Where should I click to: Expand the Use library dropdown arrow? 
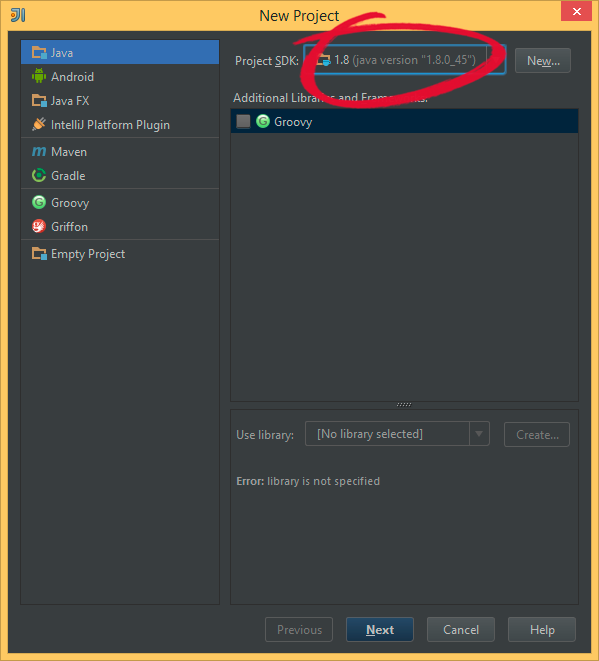(x=479, y=433)
